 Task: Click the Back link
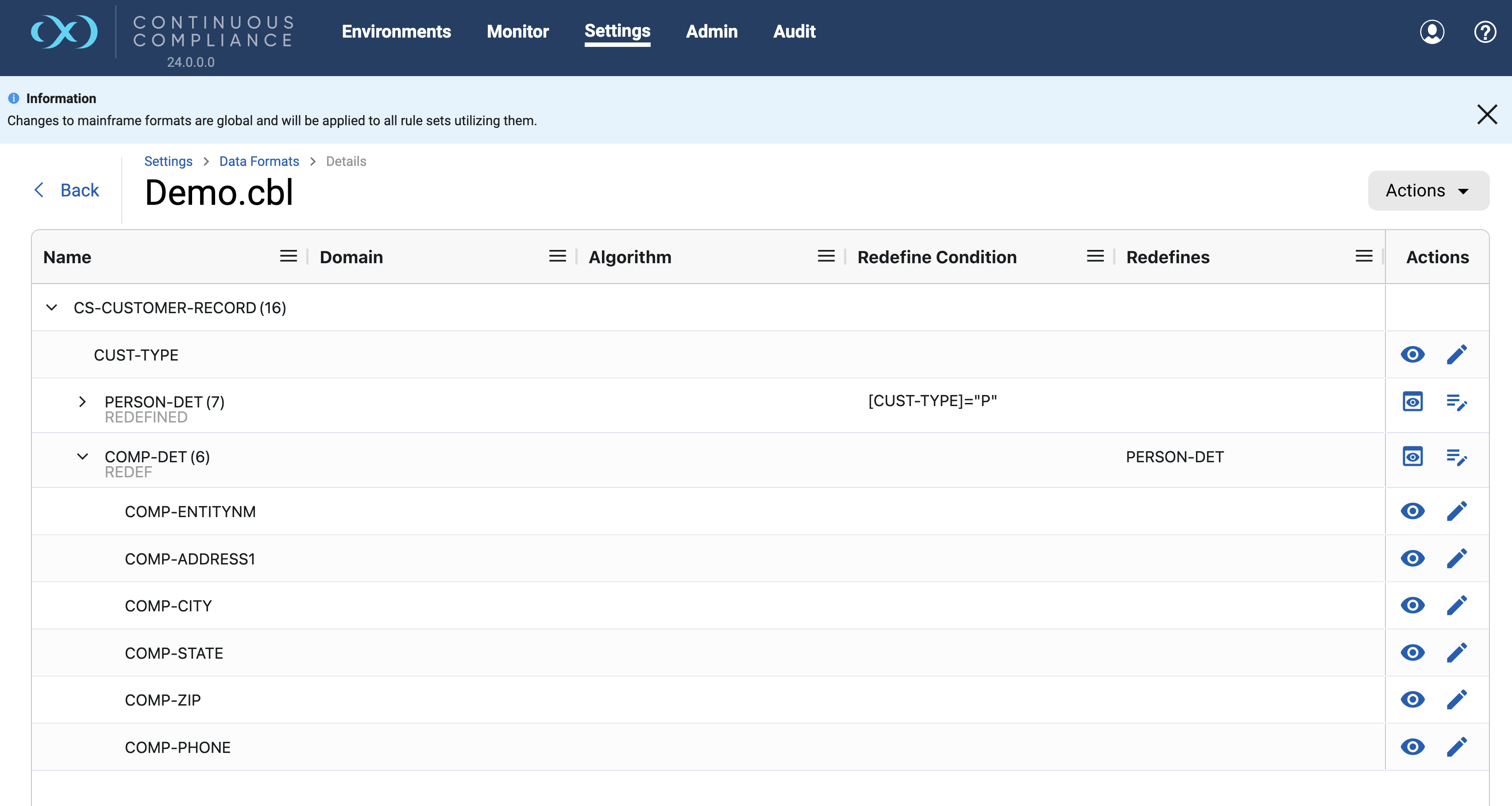pos(67,190)
